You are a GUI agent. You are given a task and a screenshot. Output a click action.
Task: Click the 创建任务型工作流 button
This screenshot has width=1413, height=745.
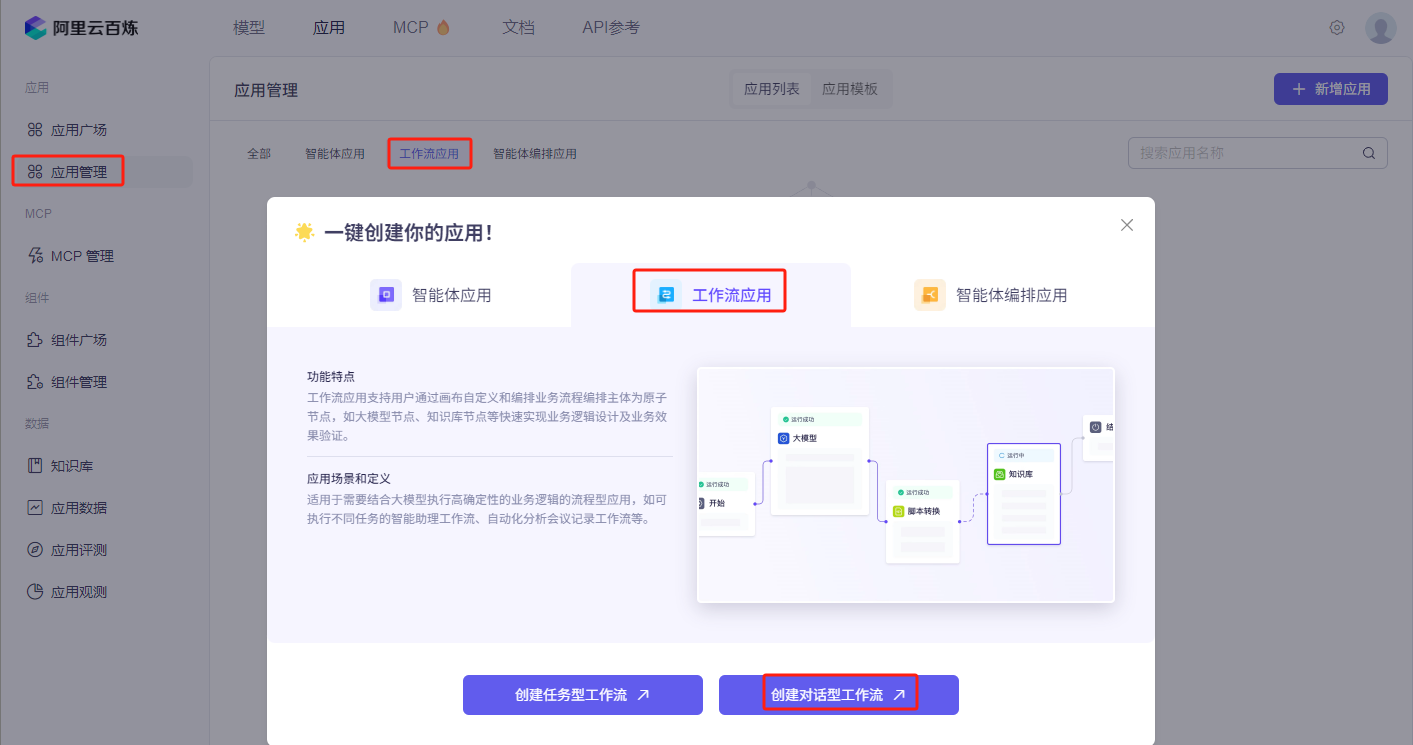583,695
